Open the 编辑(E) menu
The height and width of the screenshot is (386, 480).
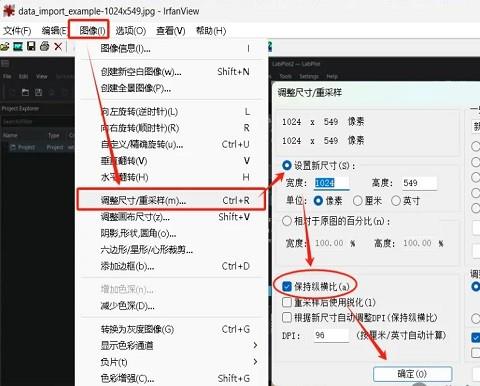coord(54,31)
